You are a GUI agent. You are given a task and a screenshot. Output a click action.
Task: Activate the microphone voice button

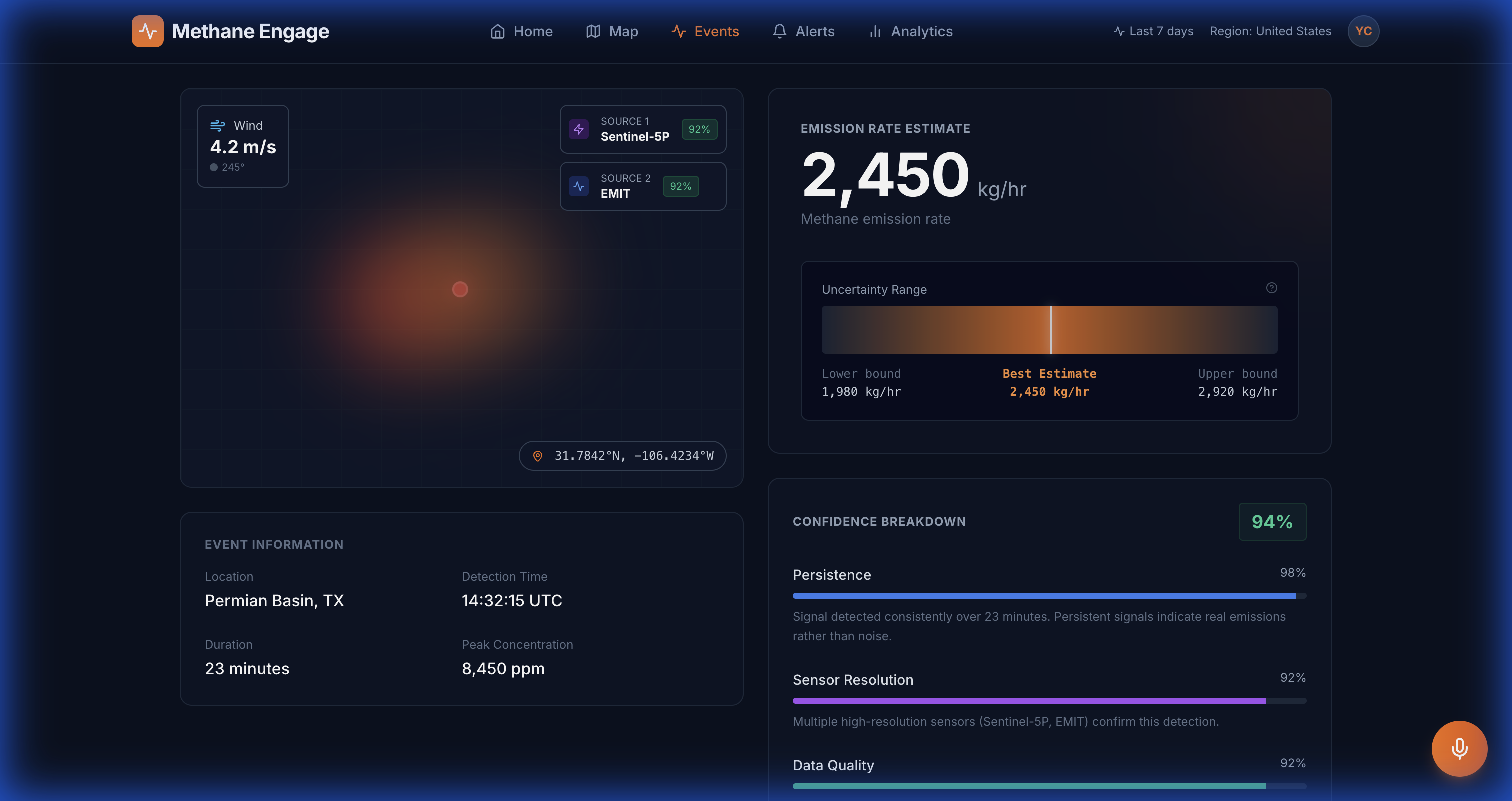[1459, 748]
